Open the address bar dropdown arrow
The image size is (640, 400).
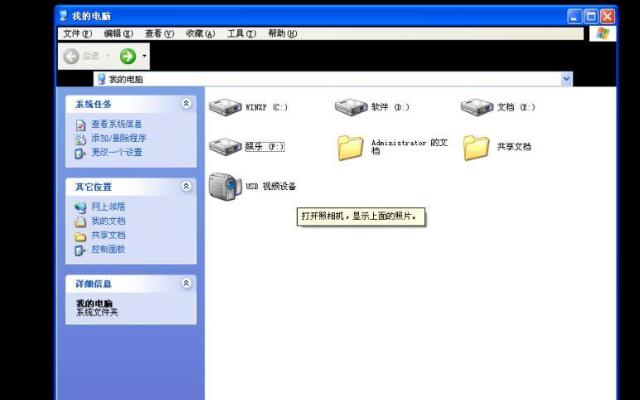567,79
